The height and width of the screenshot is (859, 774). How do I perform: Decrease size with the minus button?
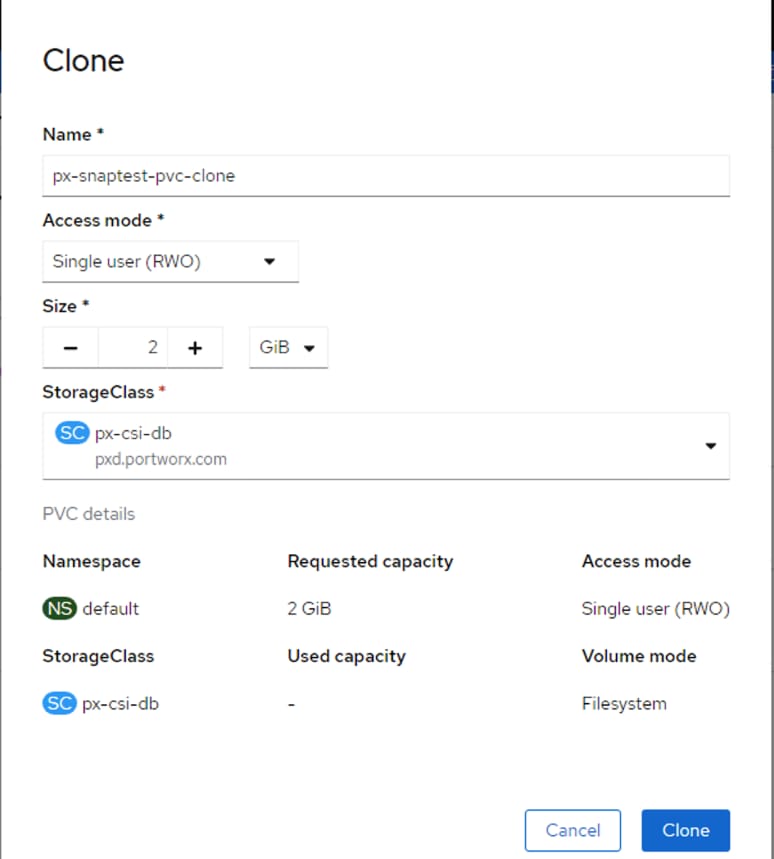click(71, 348)
